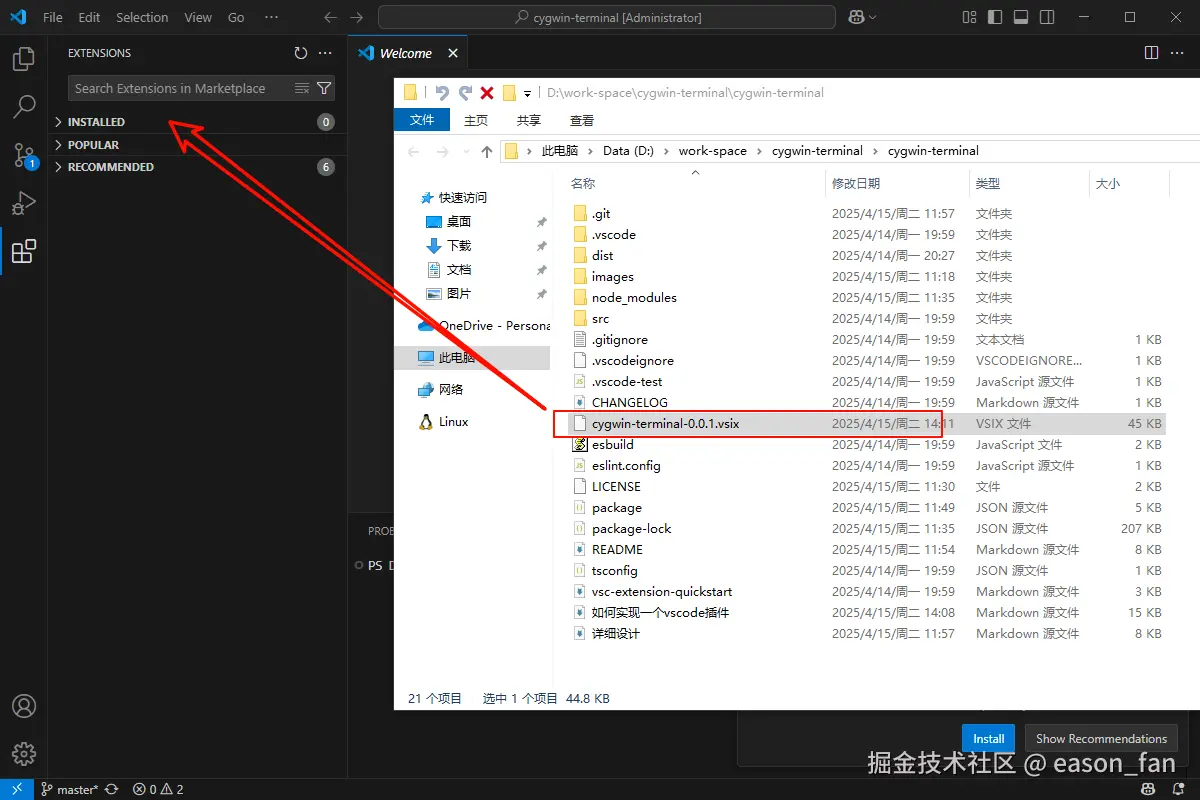Click the VS Code command center search box
Viewport: 1200px width, 800px height.
607,17
